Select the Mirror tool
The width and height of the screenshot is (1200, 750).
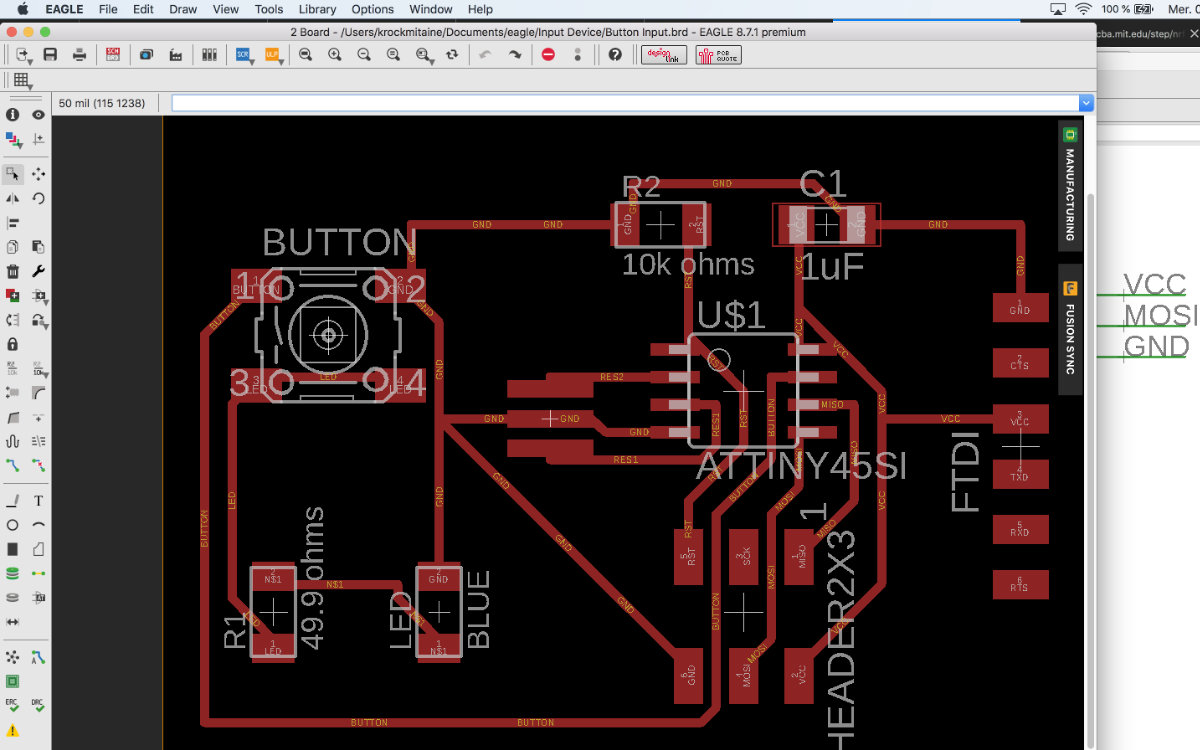[x=13, y=198]
